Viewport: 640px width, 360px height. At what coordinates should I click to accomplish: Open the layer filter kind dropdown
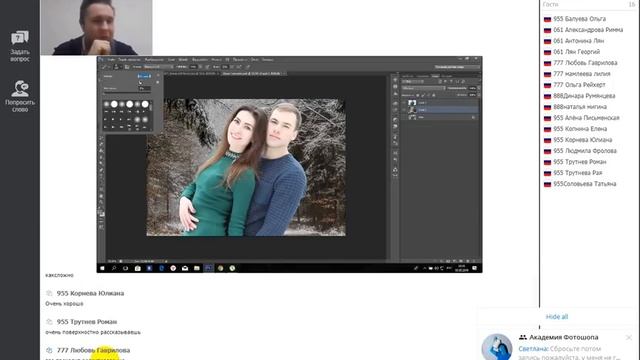tap(413, 81)
